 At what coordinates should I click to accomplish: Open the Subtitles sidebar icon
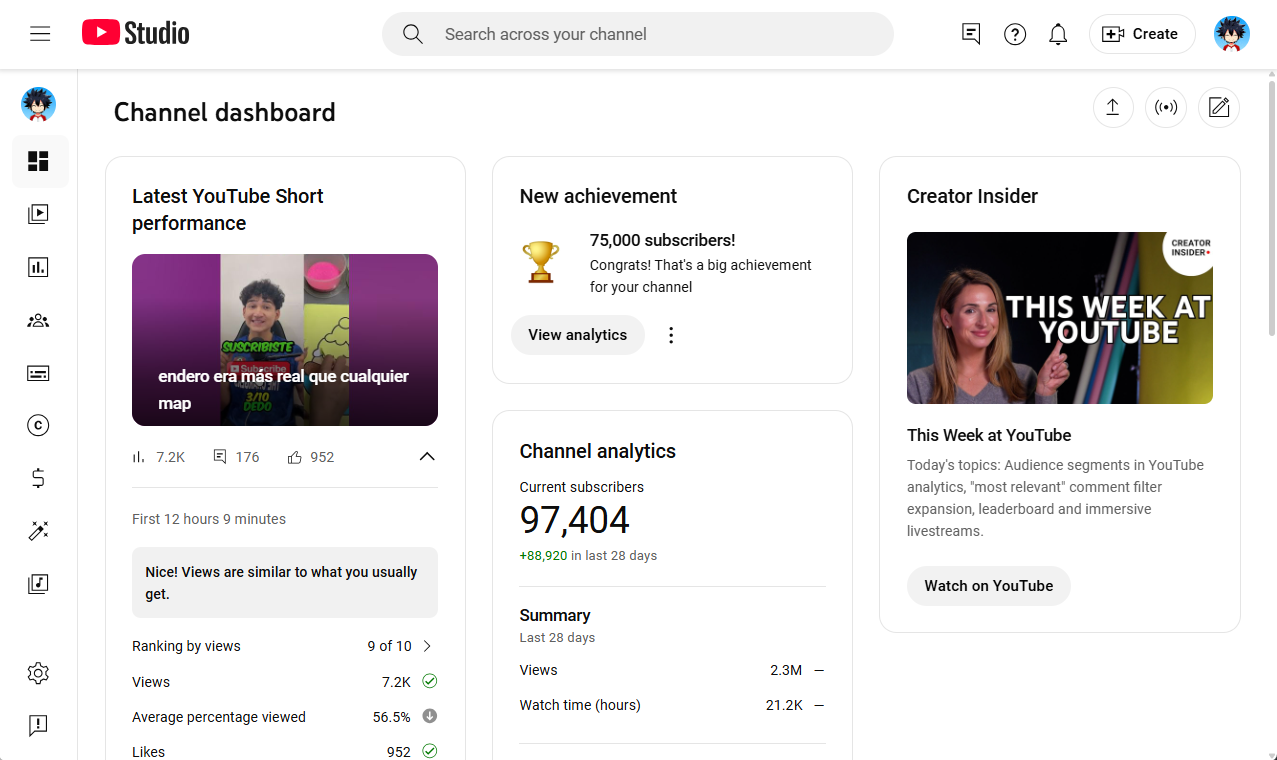[x=38, y=373]
